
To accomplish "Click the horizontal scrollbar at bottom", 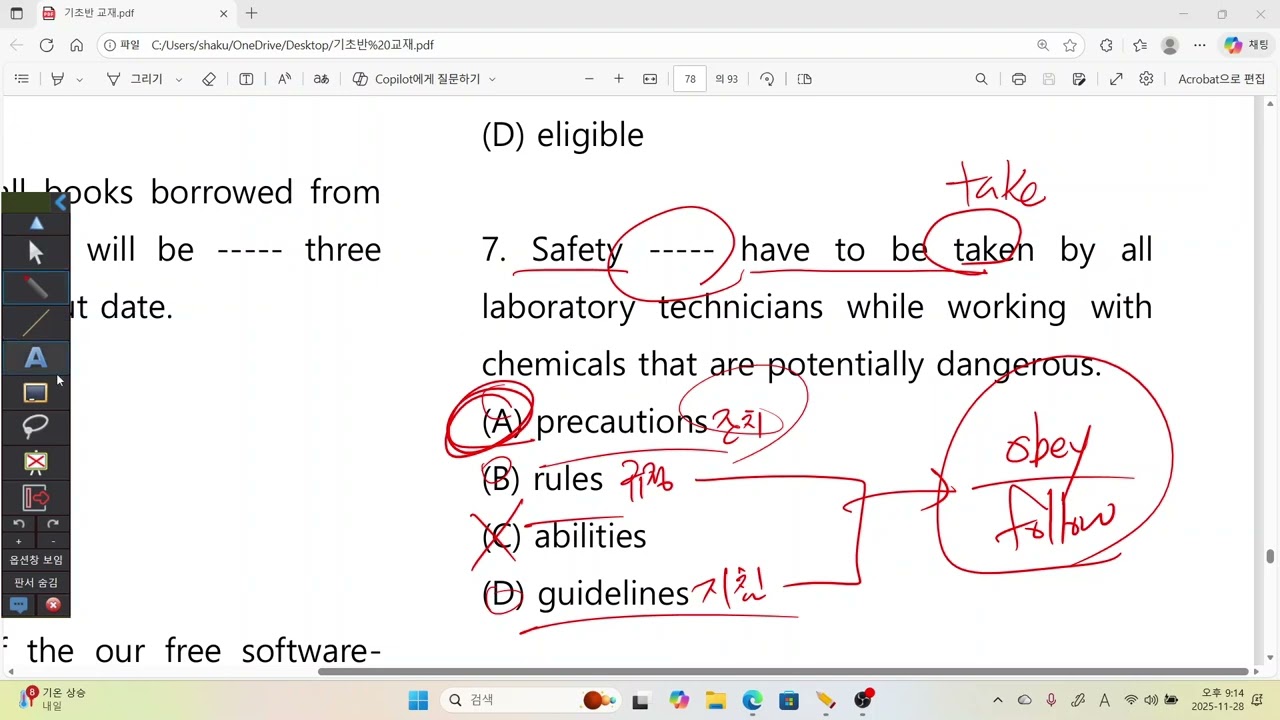I will tap(782, 671).
